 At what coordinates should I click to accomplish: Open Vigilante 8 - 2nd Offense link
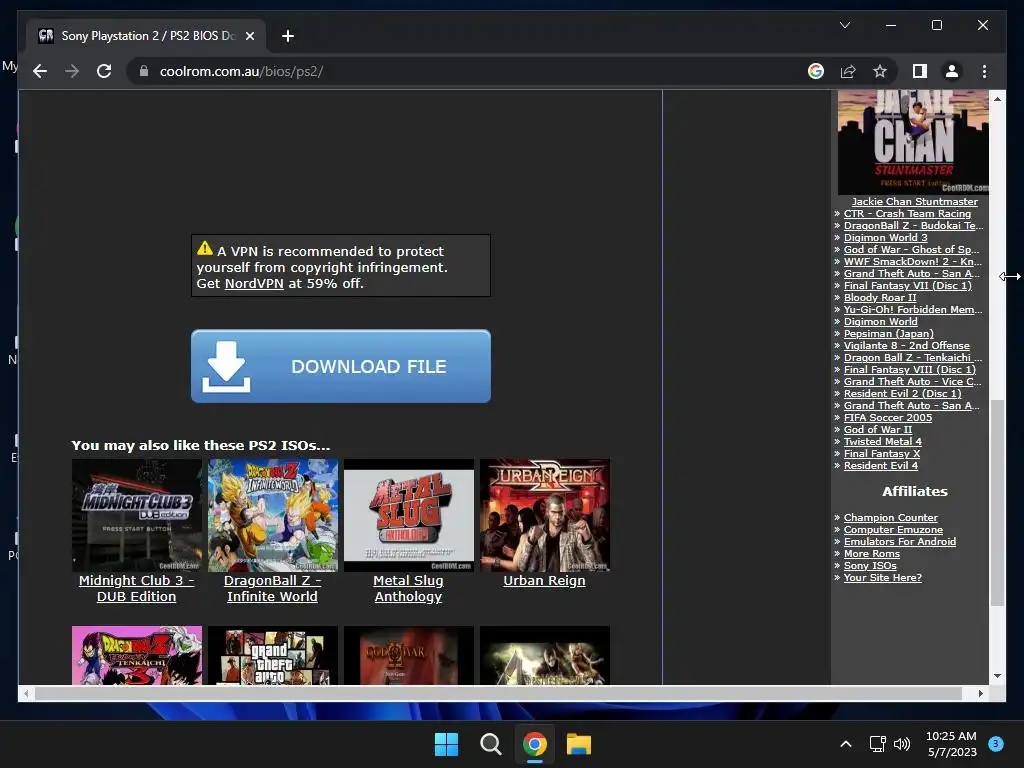click(x=906, y=345)
